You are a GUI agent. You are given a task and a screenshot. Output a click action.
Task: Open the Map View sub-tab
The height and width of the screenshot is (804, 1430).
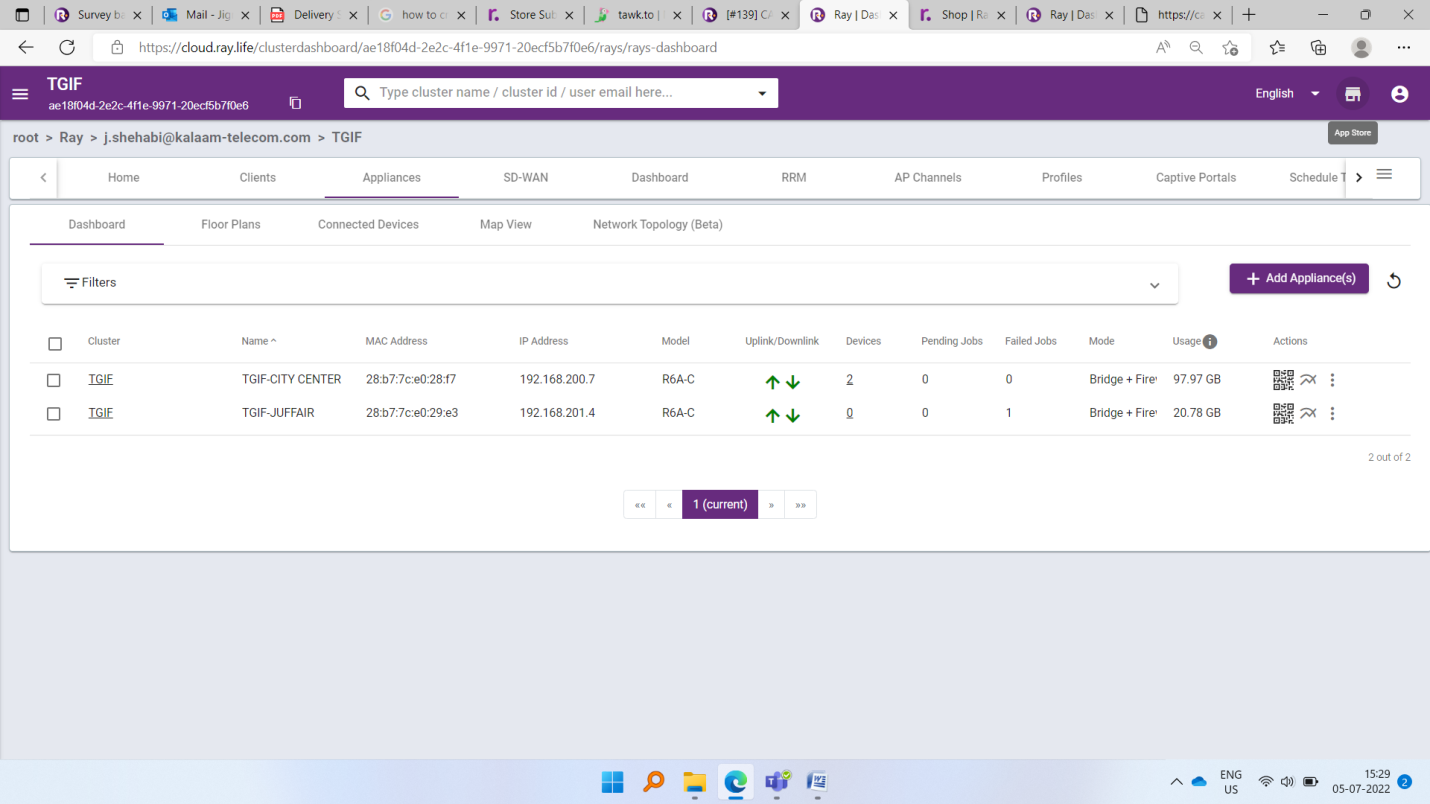point(506,224)
